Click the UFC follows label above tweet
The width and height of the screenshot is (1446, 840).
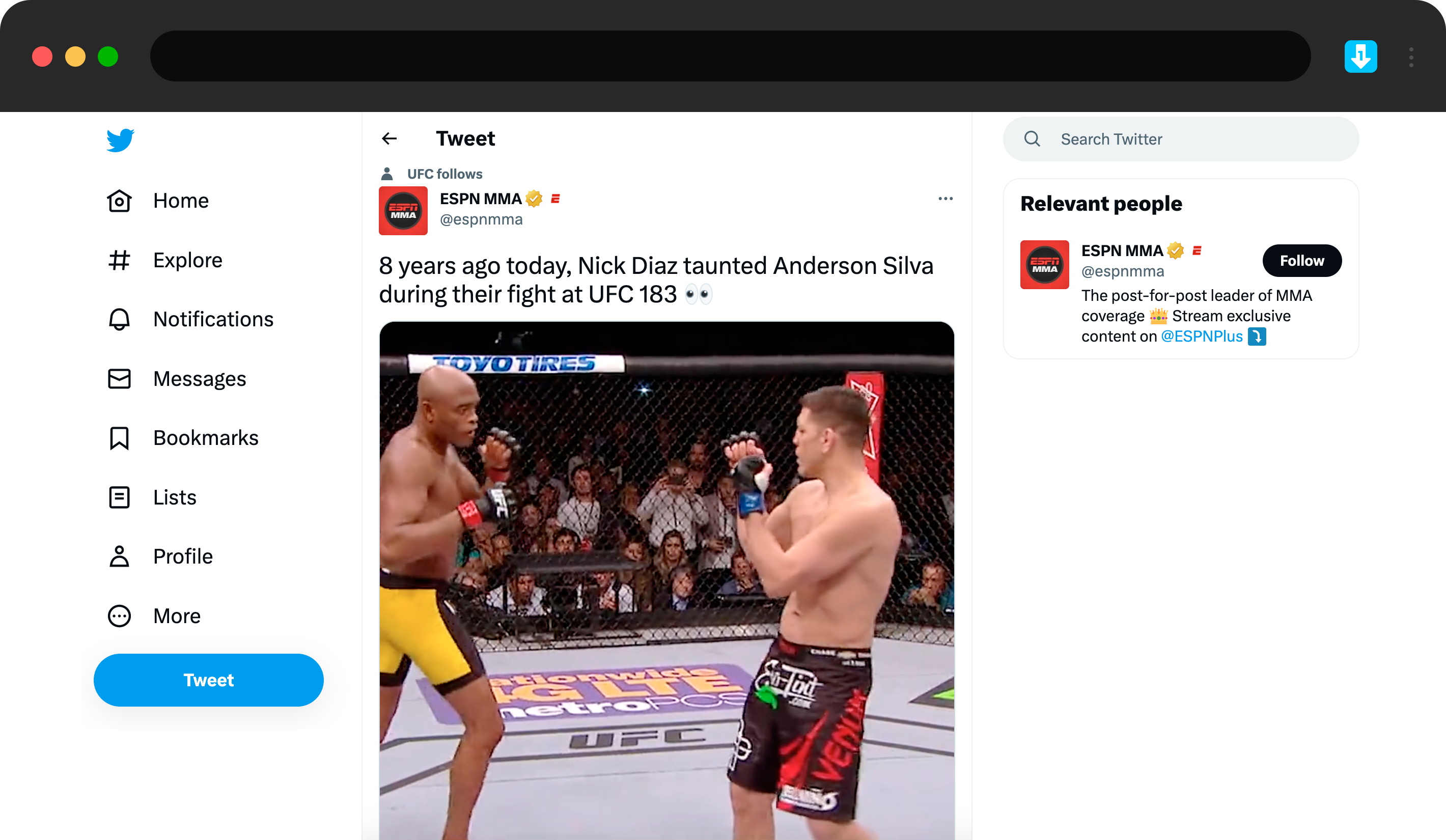coord(444,173)
